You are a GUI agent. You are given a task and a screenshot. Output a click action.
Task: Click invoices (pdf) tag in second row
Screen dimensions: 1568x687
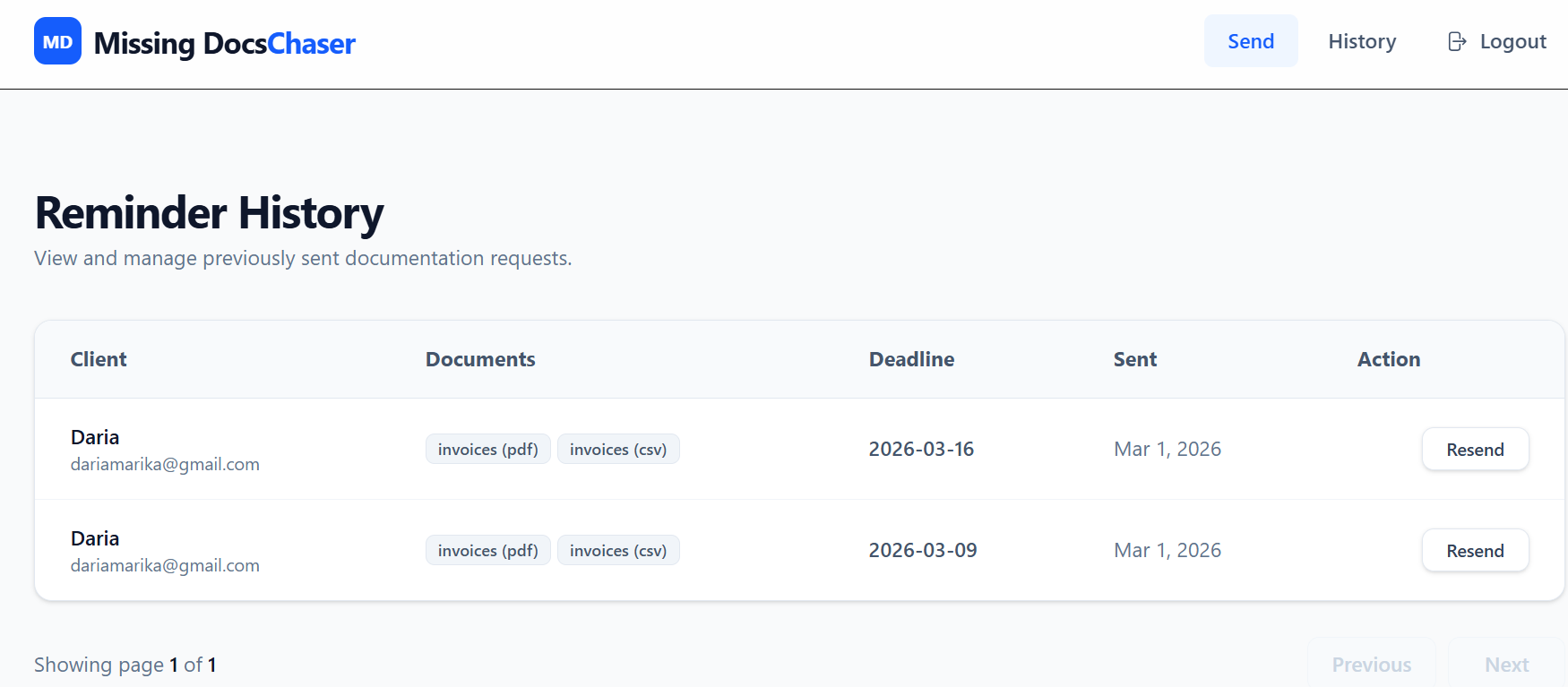(487, 551)
